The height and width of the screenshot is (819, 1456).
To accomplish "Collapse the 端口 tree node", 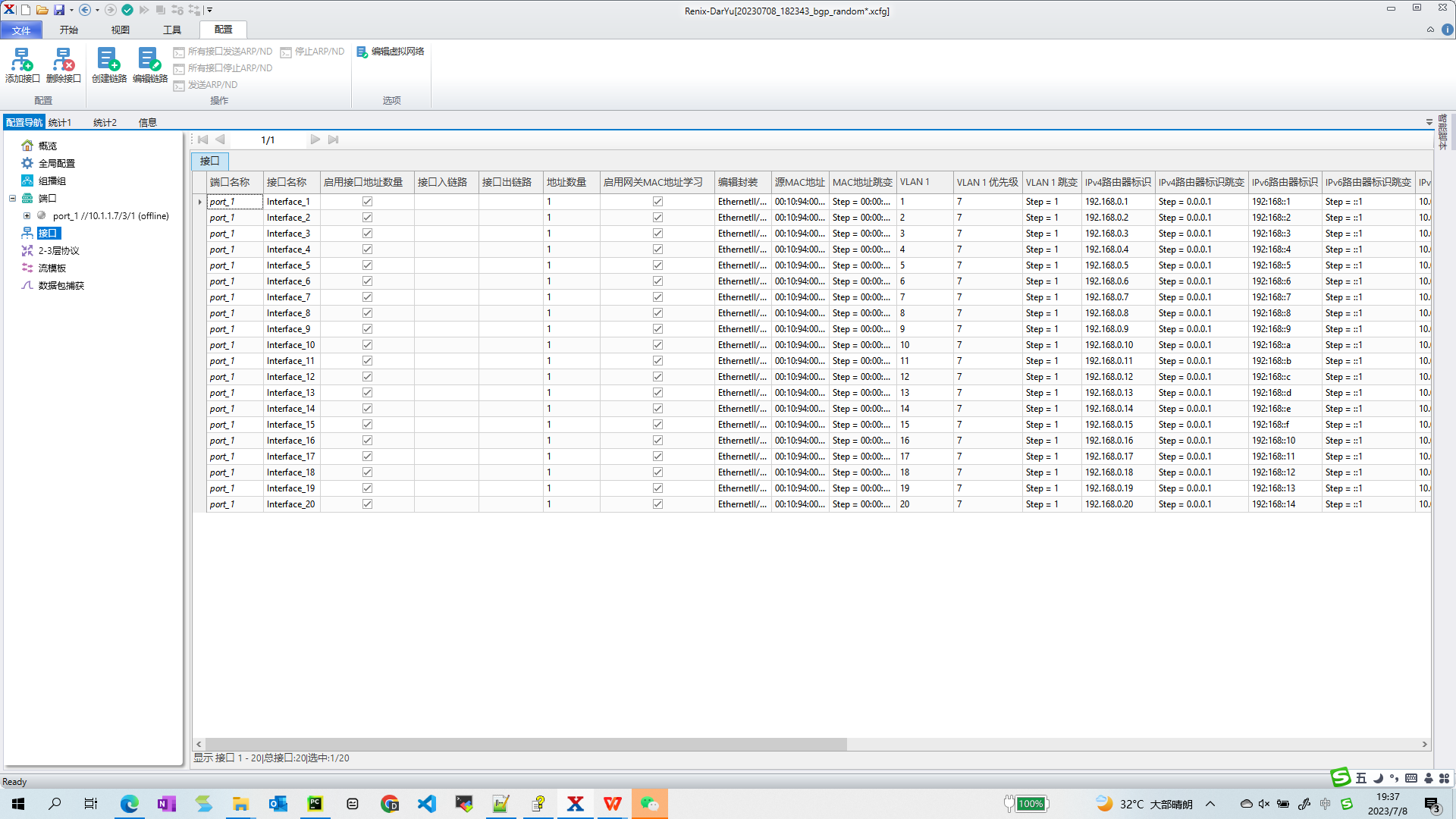I will tap(12, 199).
